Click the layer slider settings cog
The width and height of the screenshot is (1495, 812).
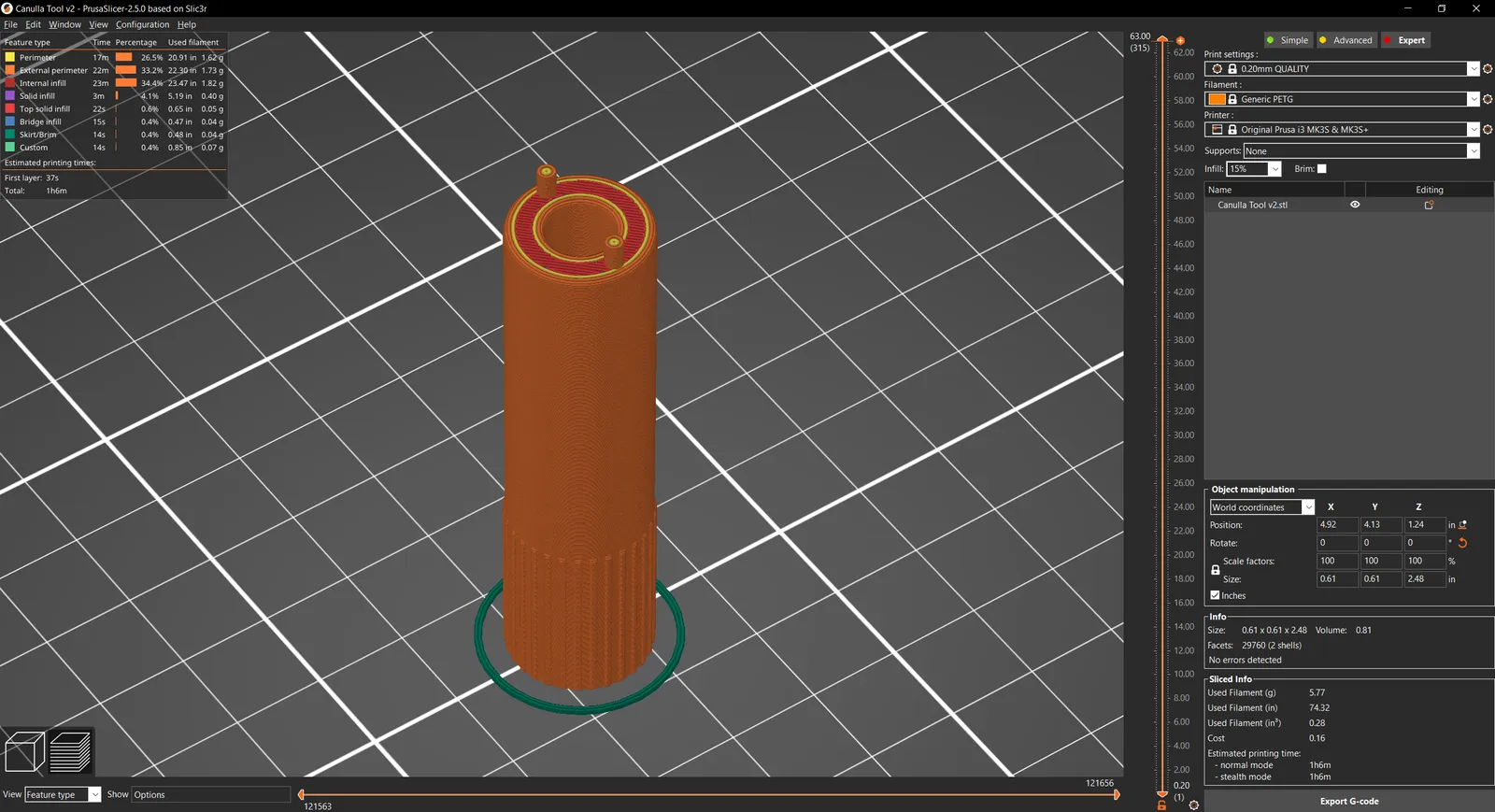click(1193, 805)
